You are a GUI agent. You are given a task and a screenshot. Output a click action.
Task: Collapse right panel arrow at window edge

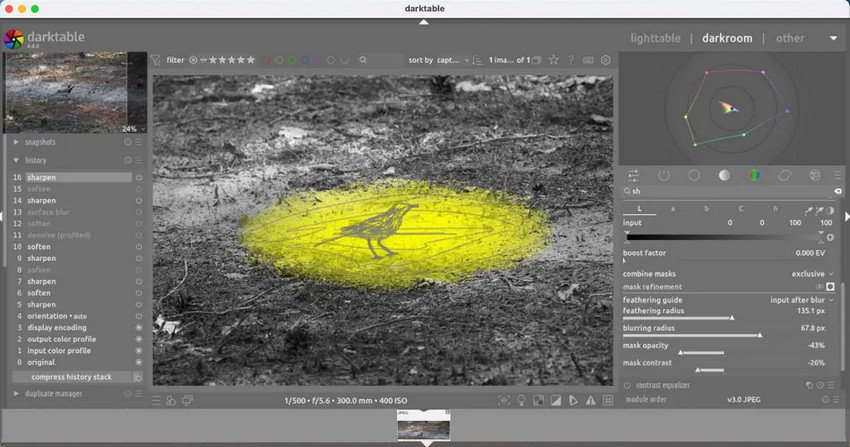(847, 217)
